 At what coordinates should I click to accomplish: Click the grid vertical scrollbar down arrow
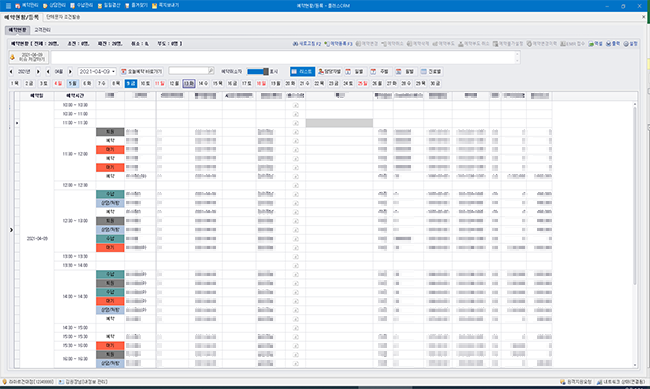(x=635, y=365)
